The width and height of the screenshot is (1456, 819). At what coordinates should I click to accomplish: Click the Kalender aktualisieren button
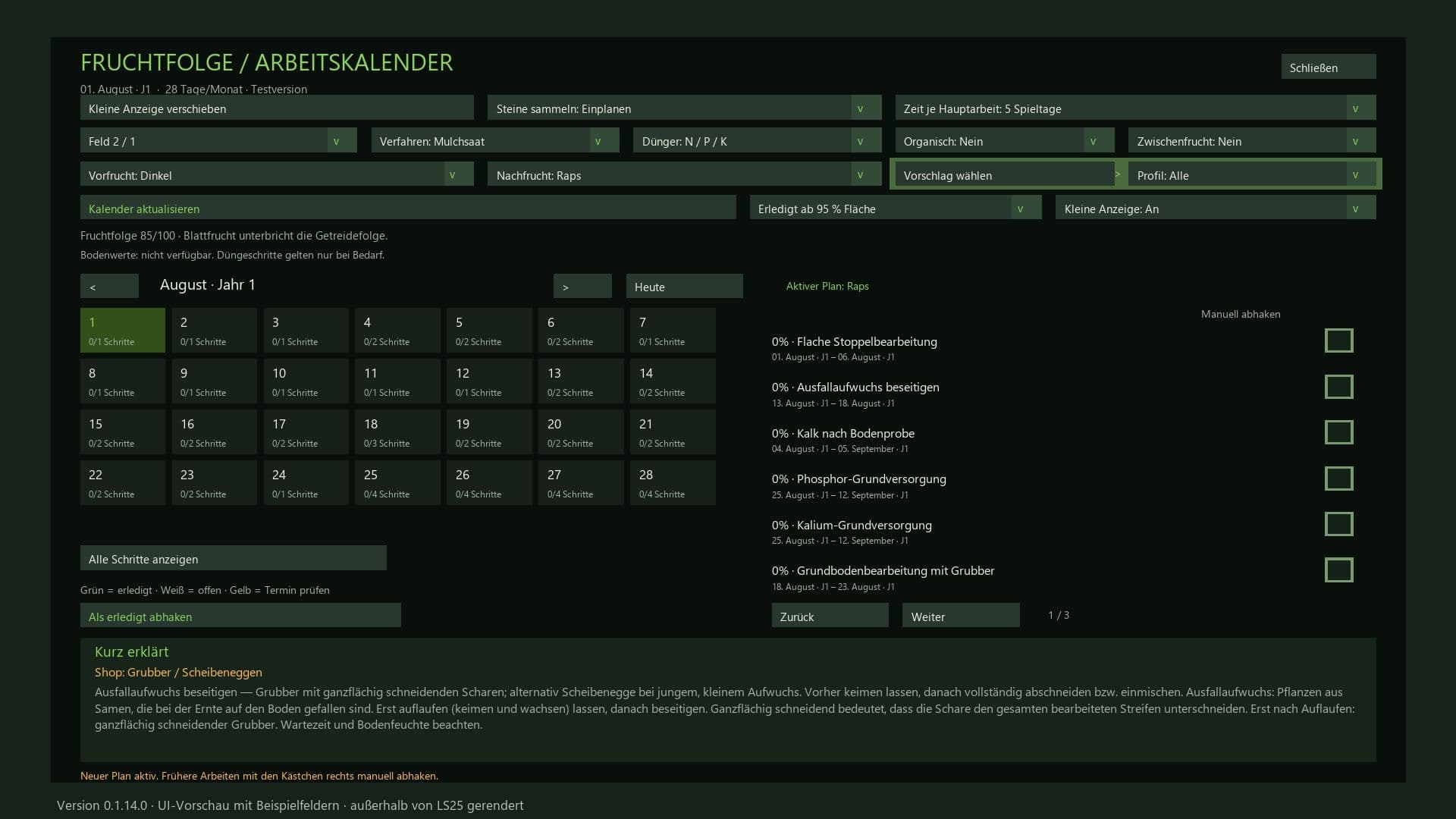(408, 208)
